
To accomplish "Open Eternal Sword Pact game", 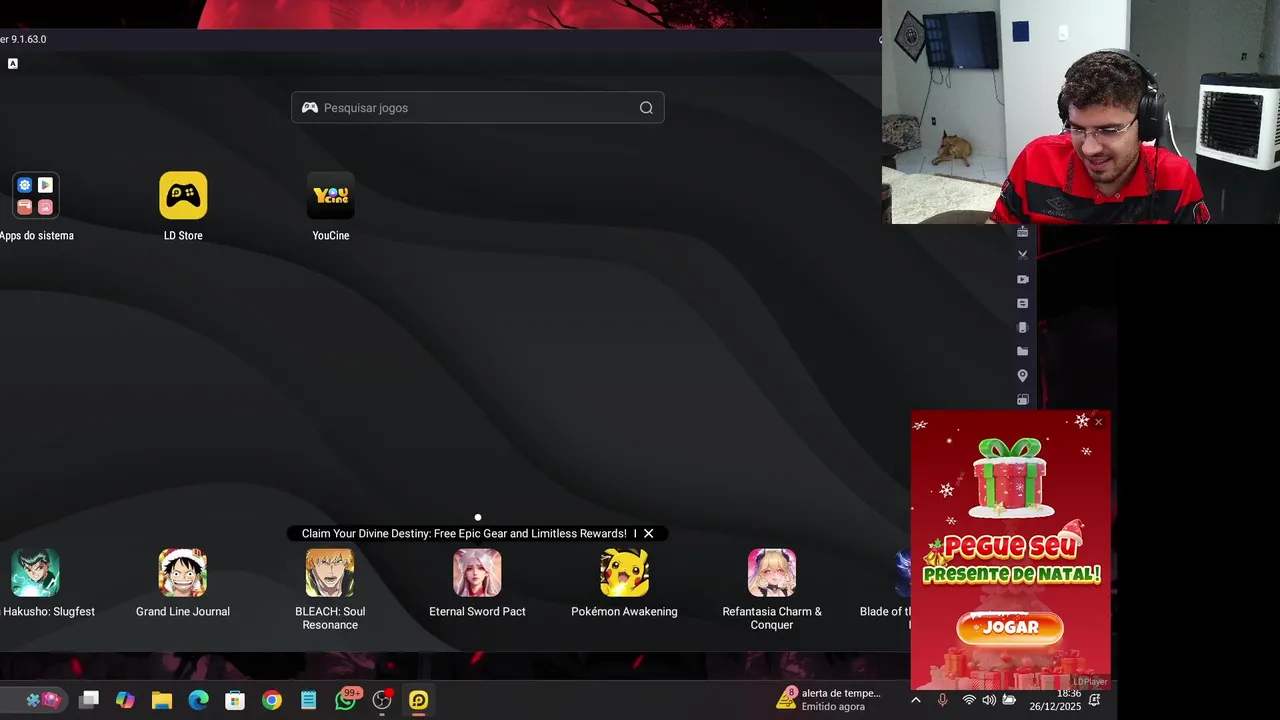I will 477,573.
